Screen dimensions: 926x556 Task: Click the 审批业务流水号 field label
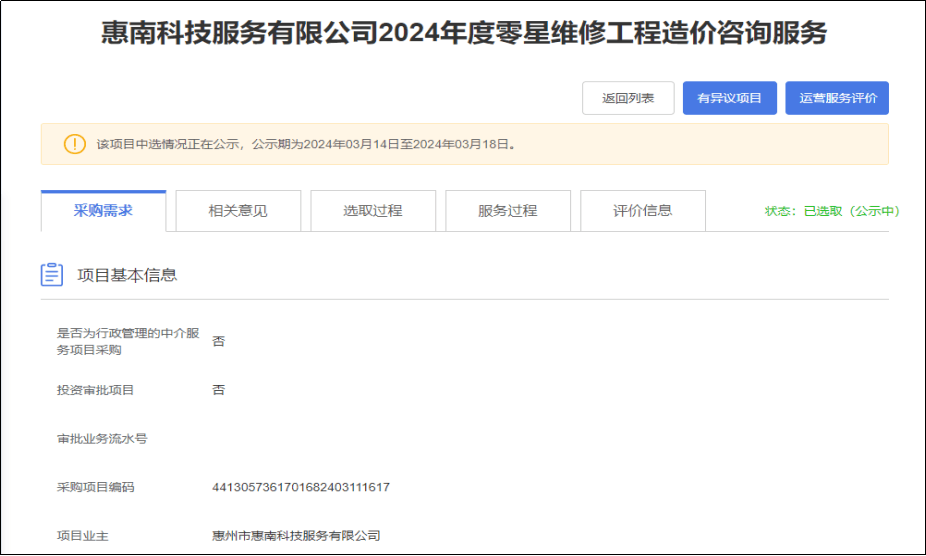pyautogui.click(x=102, y=438)
